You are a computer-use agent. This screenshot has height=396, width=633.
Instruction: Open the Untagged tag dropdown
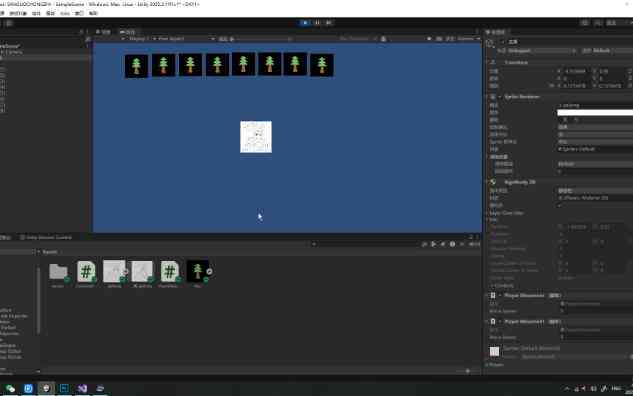click(541, 51)
